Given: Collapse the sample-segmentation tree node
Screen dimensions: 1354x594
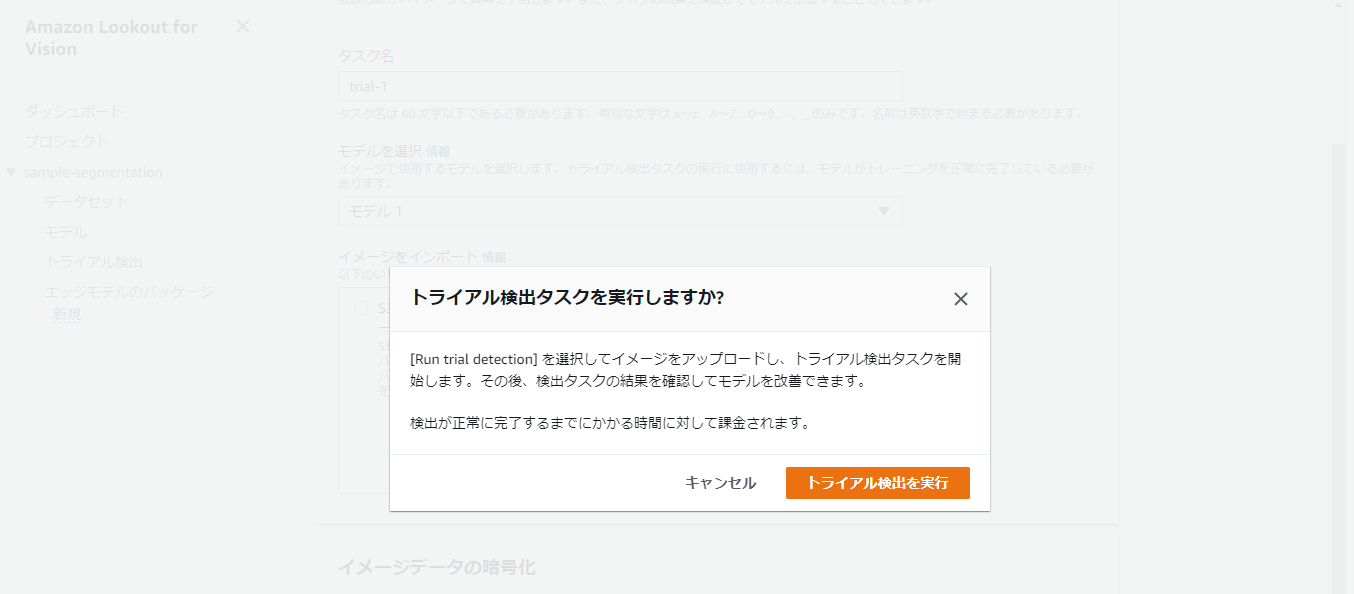Looking at the screenshot, I should point(11,172).
